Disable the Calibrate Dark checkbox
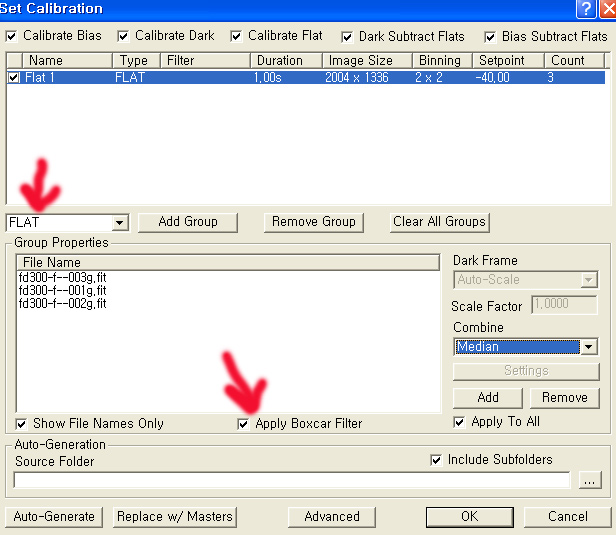The width and height of the screenshot is (616, 535). [124, 36]
